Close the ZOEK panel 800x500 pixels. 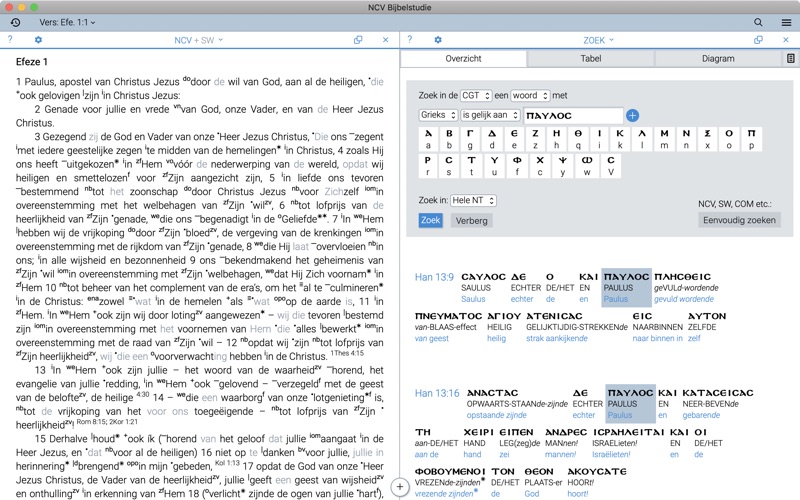click(x=786, y=40)
